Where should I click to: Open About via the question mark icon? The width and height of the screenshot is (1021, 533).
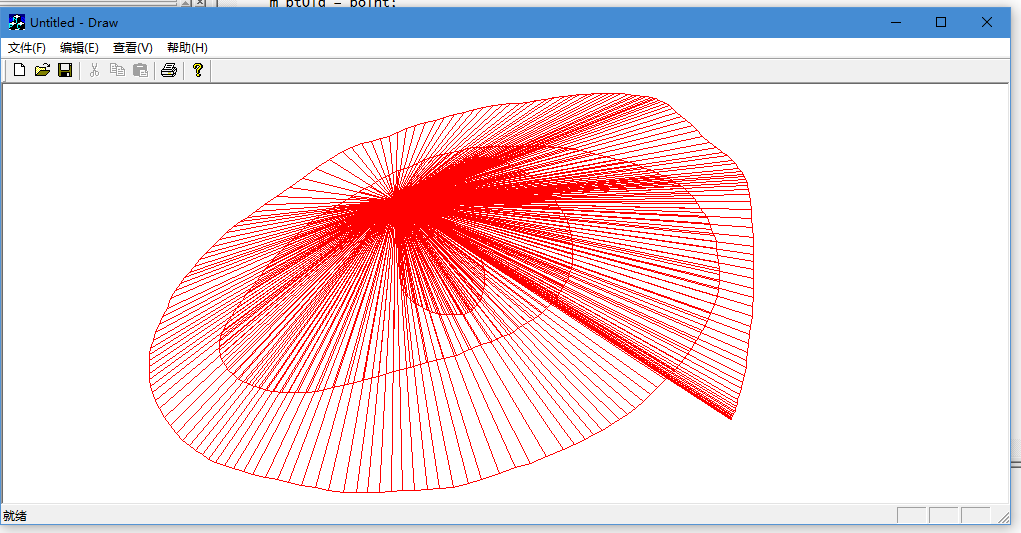(x=198, y=70)
